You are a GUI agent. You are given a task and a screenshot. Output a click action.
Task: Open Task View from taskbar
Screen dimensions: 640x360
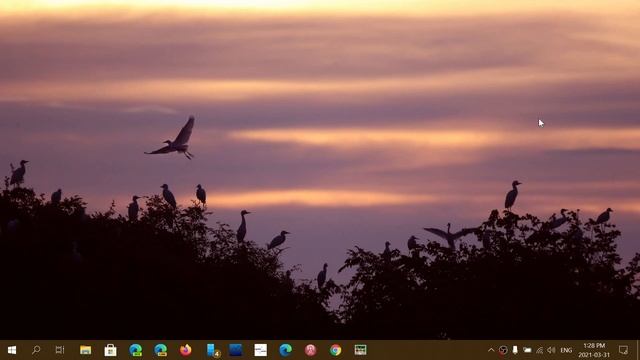(x=60, y=350)
